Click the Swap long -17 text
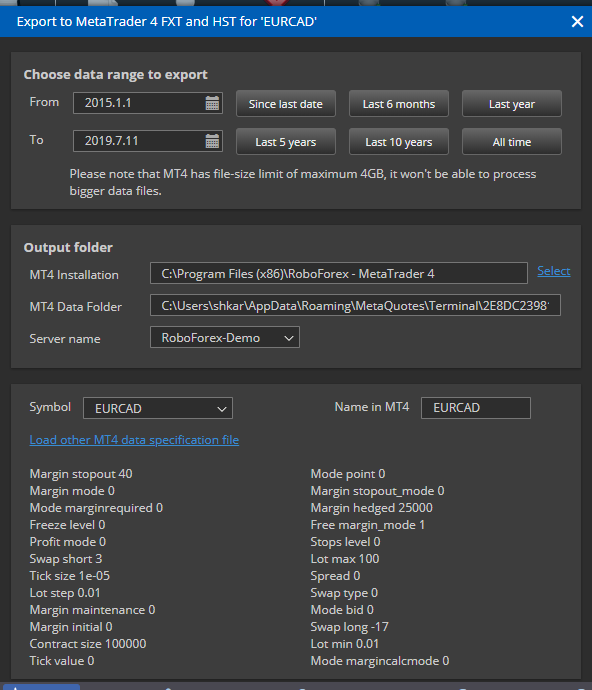 (x=349, y=627)
